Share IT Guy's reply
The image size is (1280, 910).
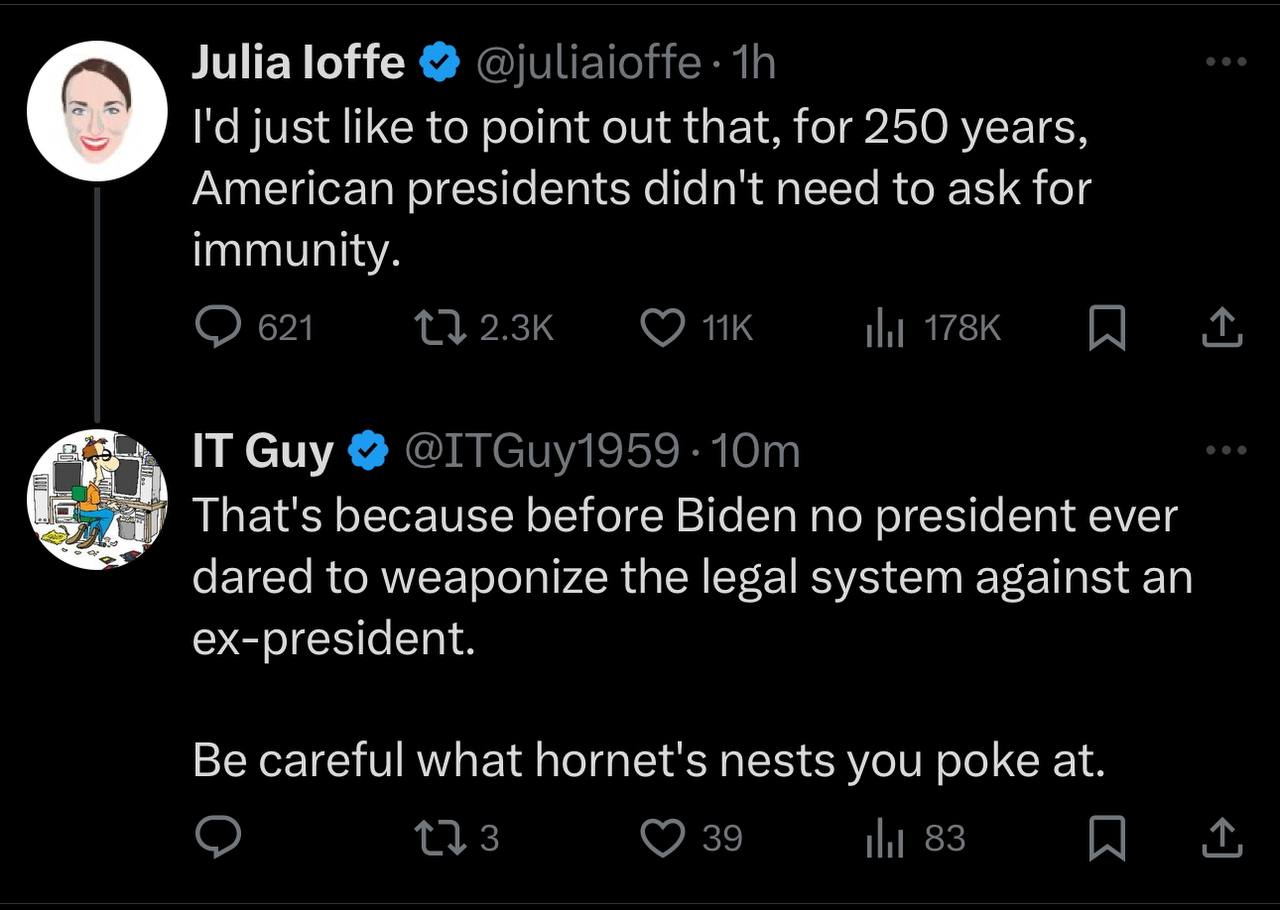[1220, 837]
